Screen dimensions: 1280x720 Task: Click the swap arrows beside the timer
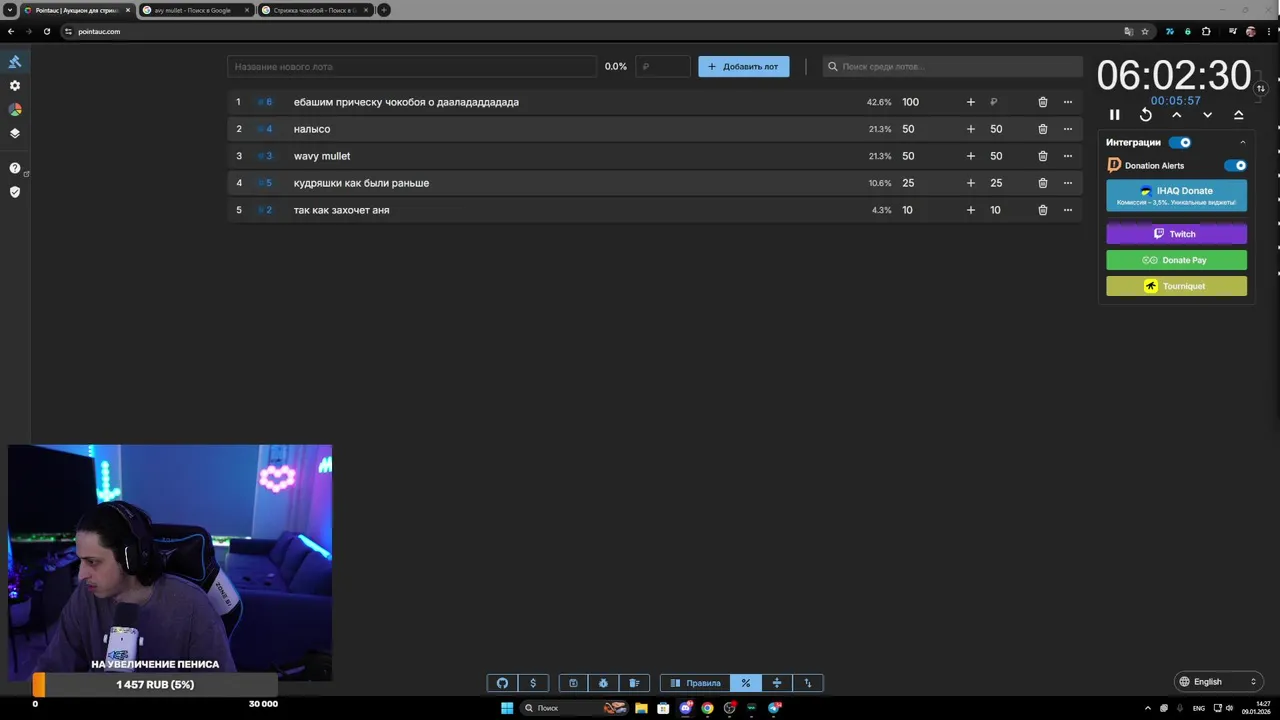[x=1261, y=88]
